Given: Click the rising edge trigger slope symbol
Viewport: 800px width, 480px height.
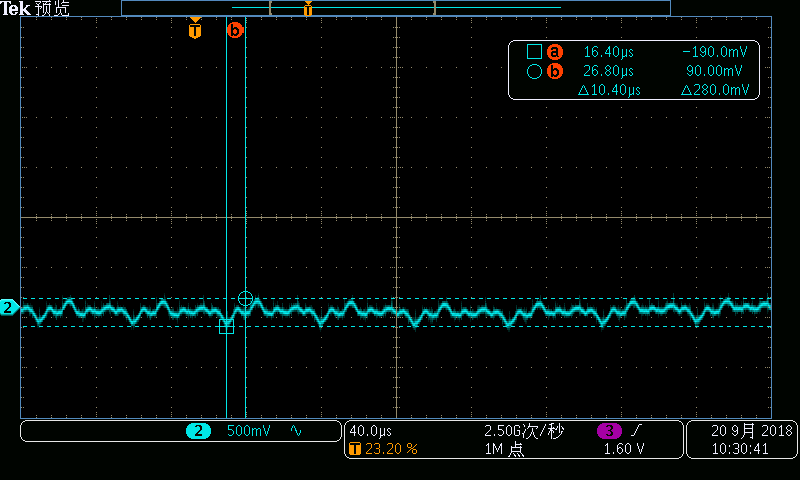Looking at the screenshot, I should 636,431.
